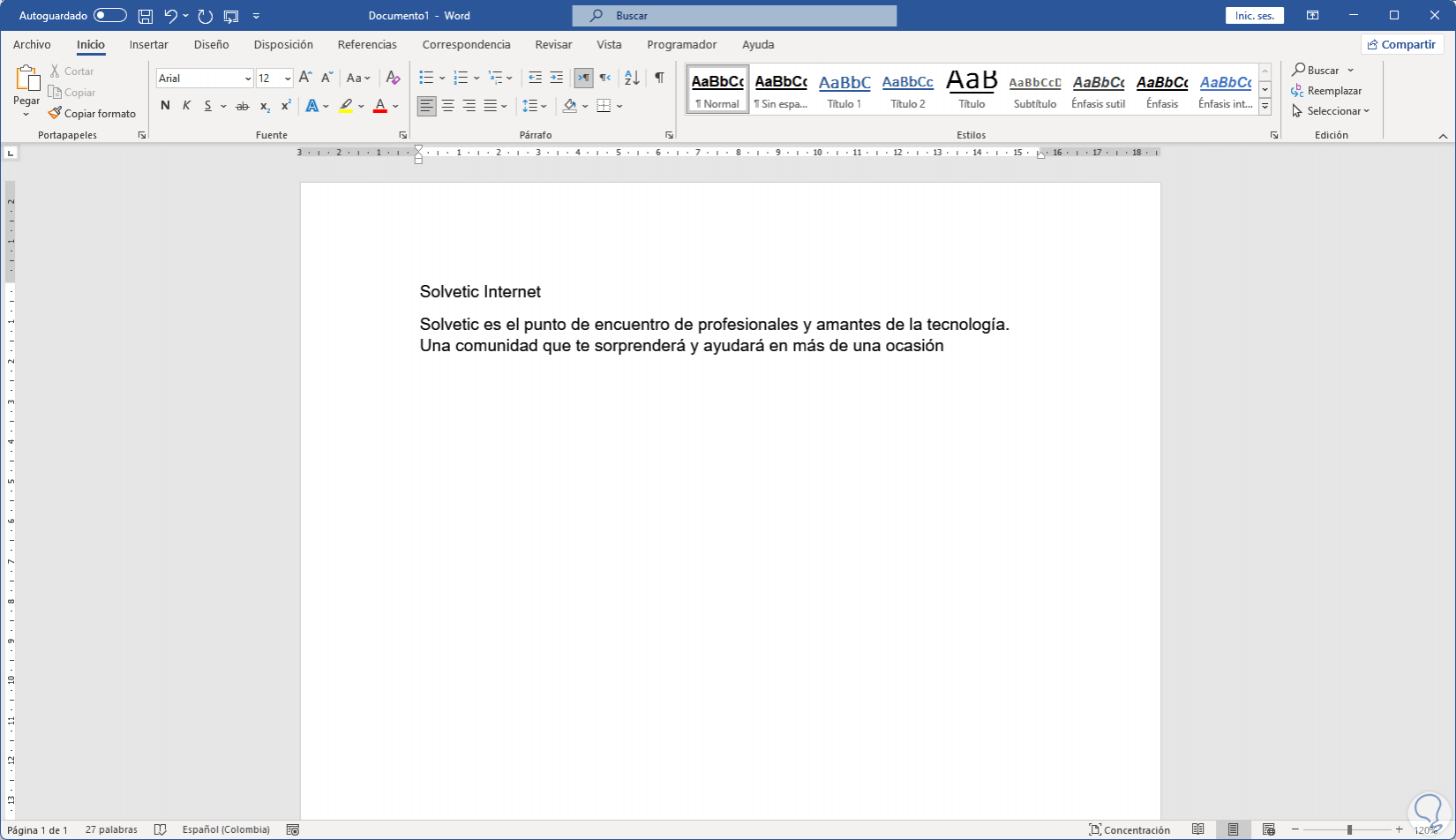Turn on the Autoguardado switch

110,16
